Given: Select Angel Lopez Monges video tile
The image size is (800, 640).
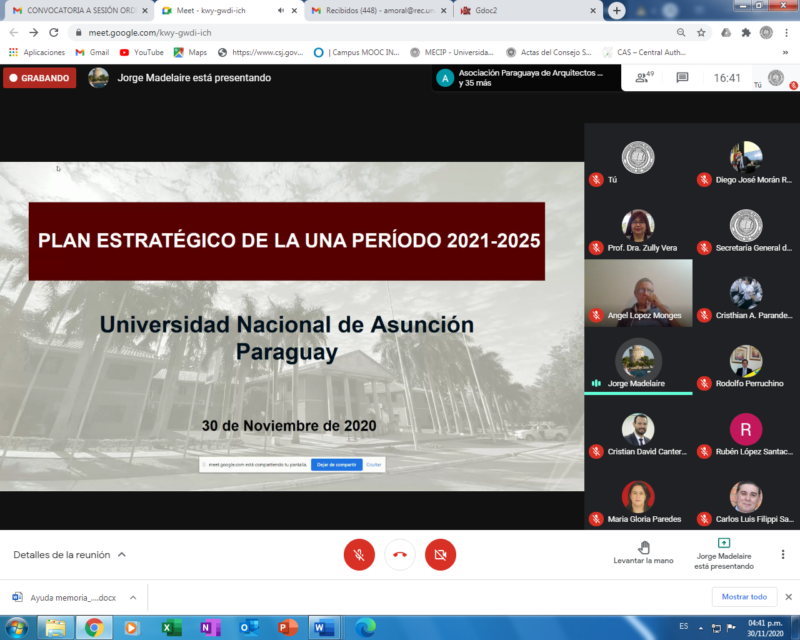Looking at the screenshot, I should pyautogui.click(x=638, y=293).
